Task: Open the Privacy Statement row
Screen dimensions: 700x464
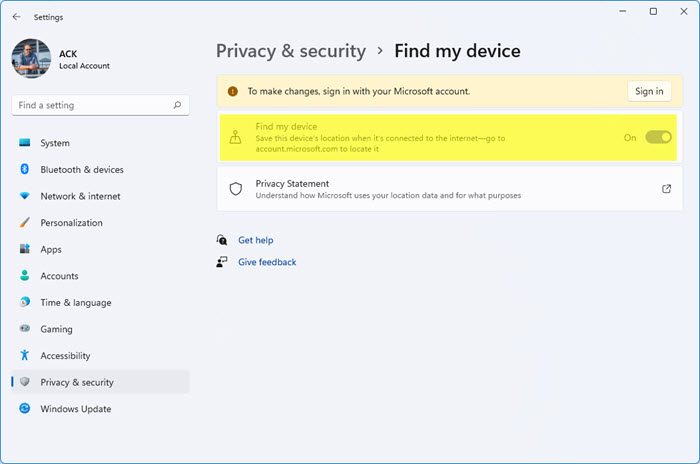Action: (x=450, y=188)
